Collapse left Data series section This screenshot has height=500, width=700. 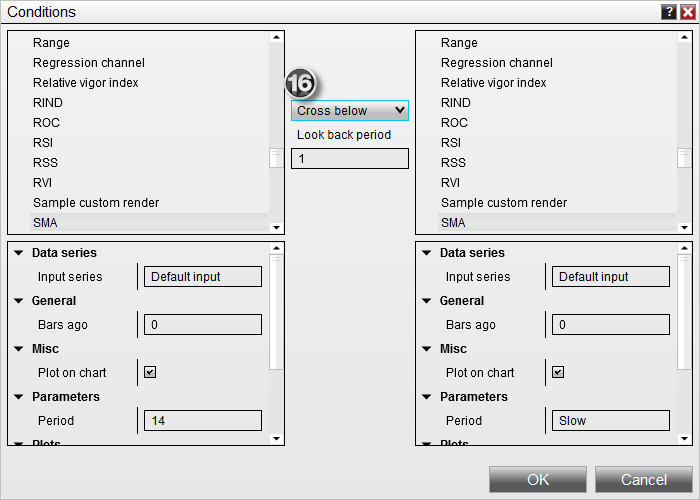(19, 253)
